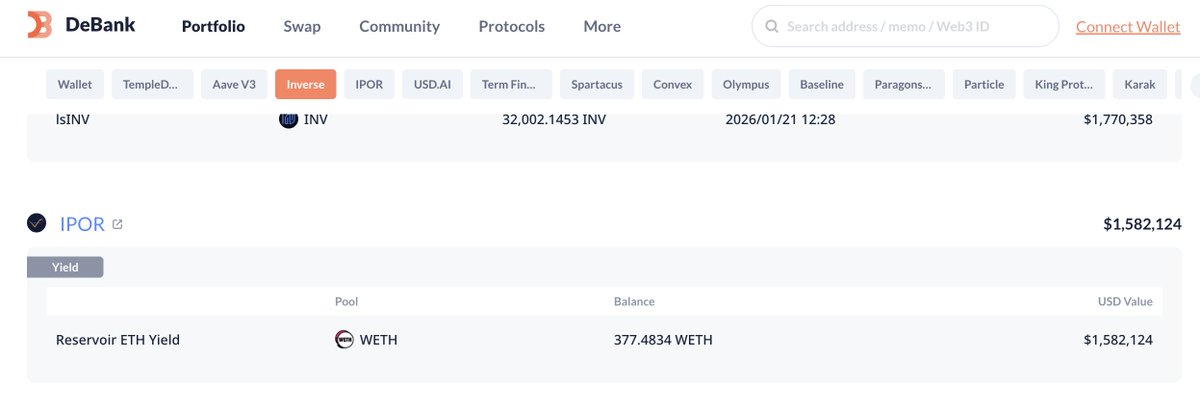Image resolution: width=1200 pixels, height=411 pixels.
Task: Select the IPOR protocol chip
Action: pos(369,84)
